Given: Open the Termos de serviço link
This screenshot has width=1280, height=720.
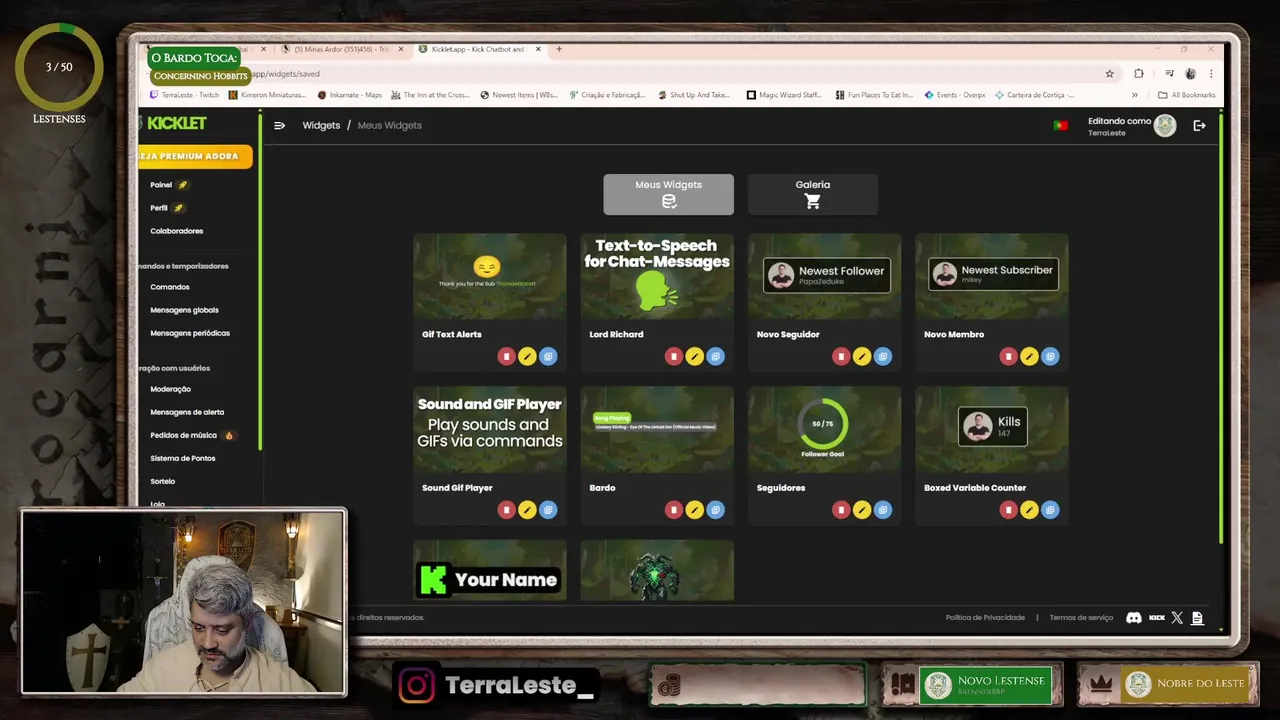Looking at the screenshot, I should [1081, 618].
